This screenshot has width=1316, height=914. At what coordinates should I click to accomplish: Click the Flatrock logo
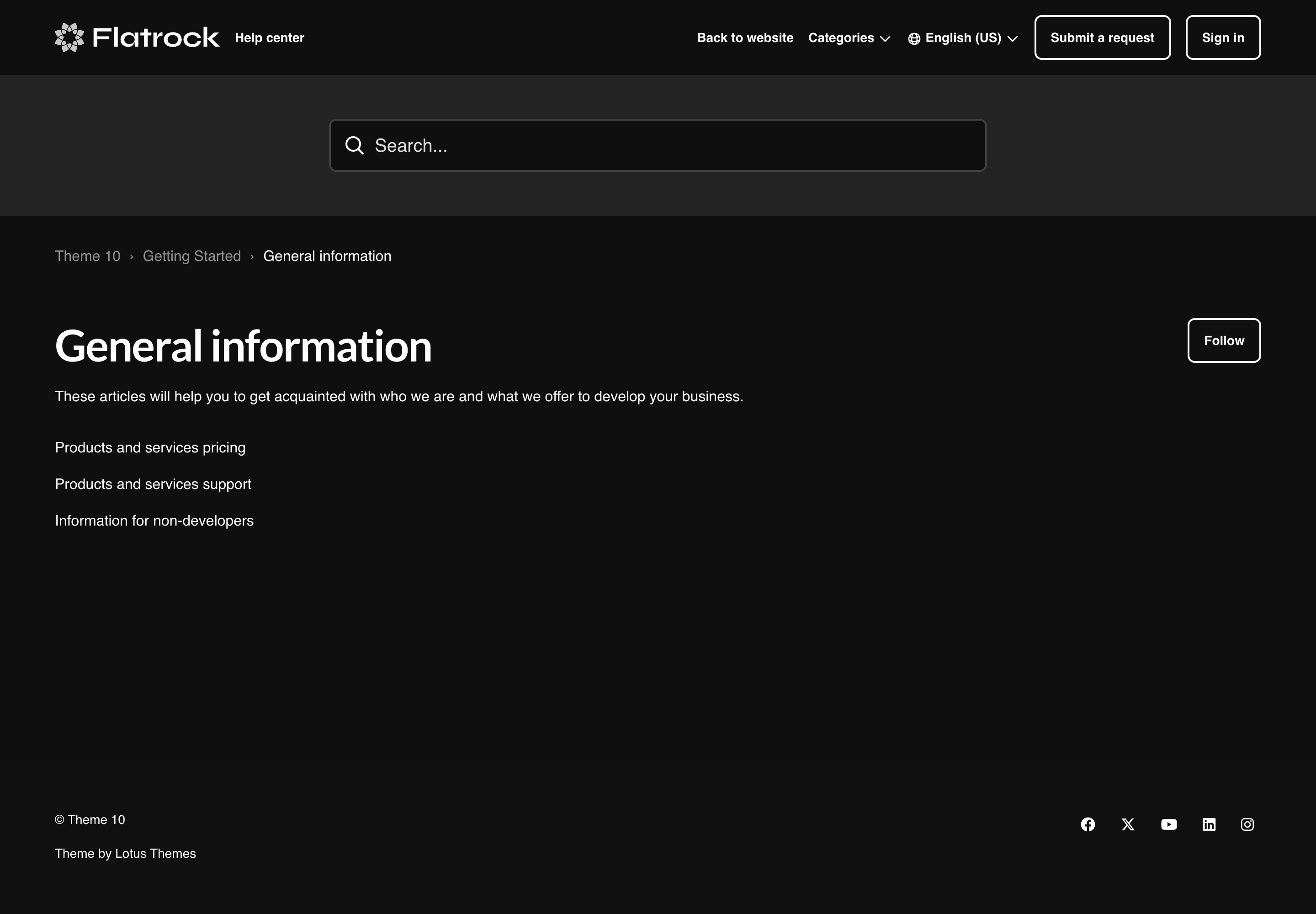[x=137, y=37]
